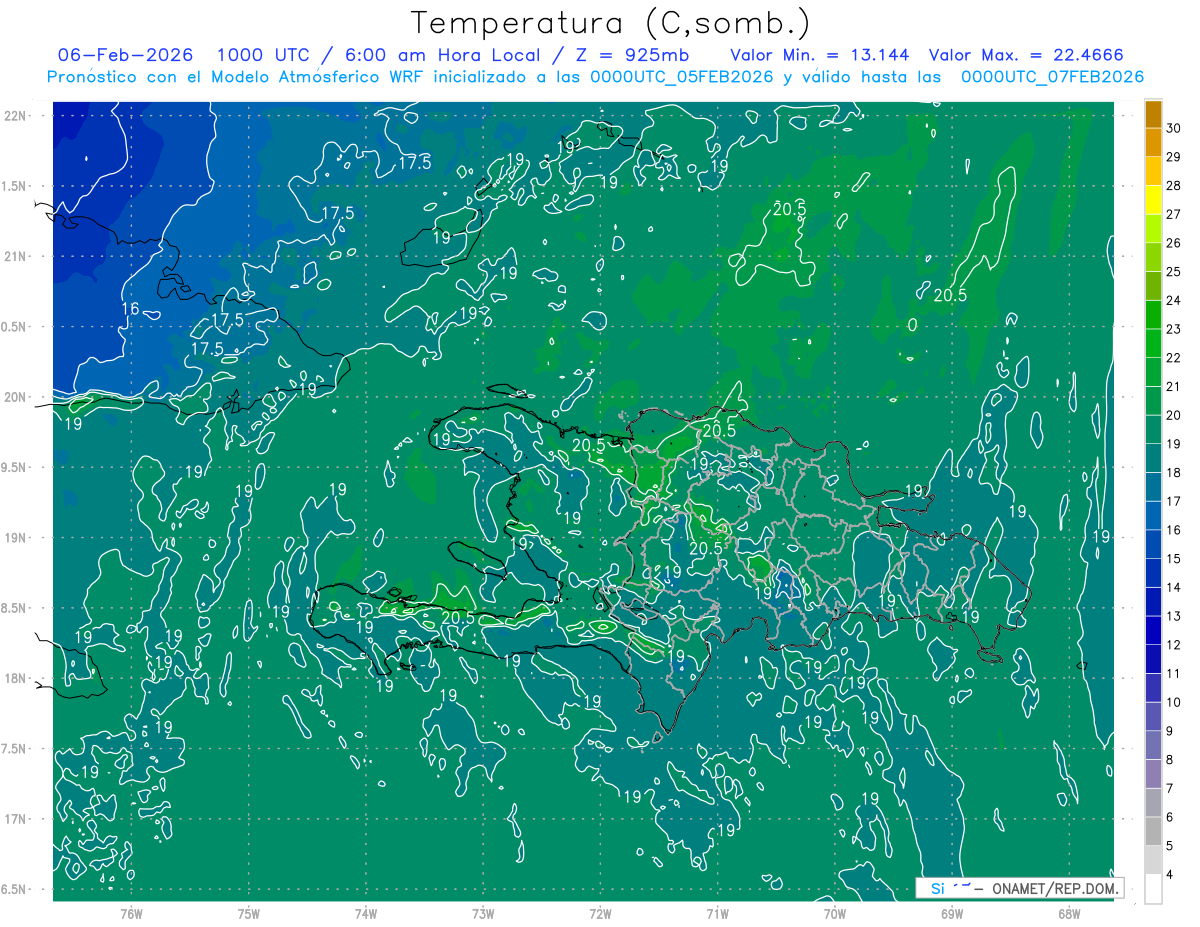Screen dimensions: 1200x927
Task: Click the "70W" longitude axis label
Action: tap(835, 914)
